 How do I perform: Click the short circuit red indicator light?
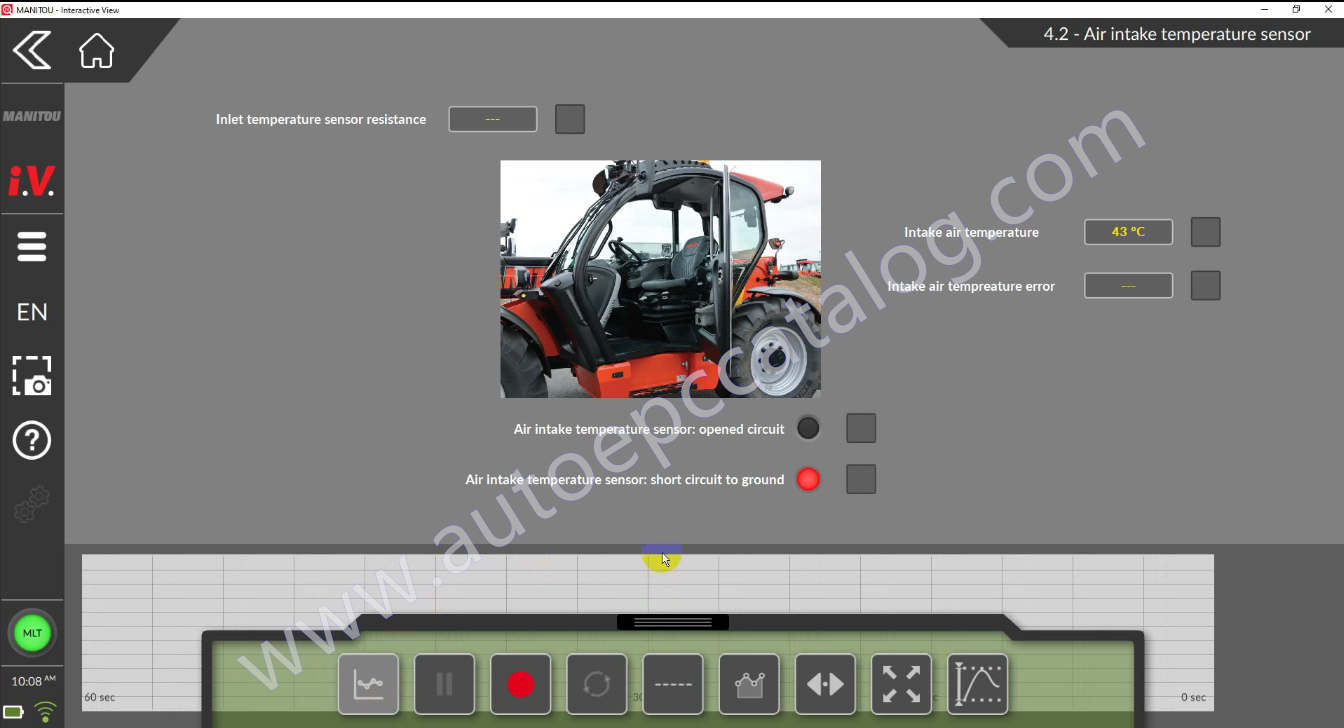tap(808, 479)
